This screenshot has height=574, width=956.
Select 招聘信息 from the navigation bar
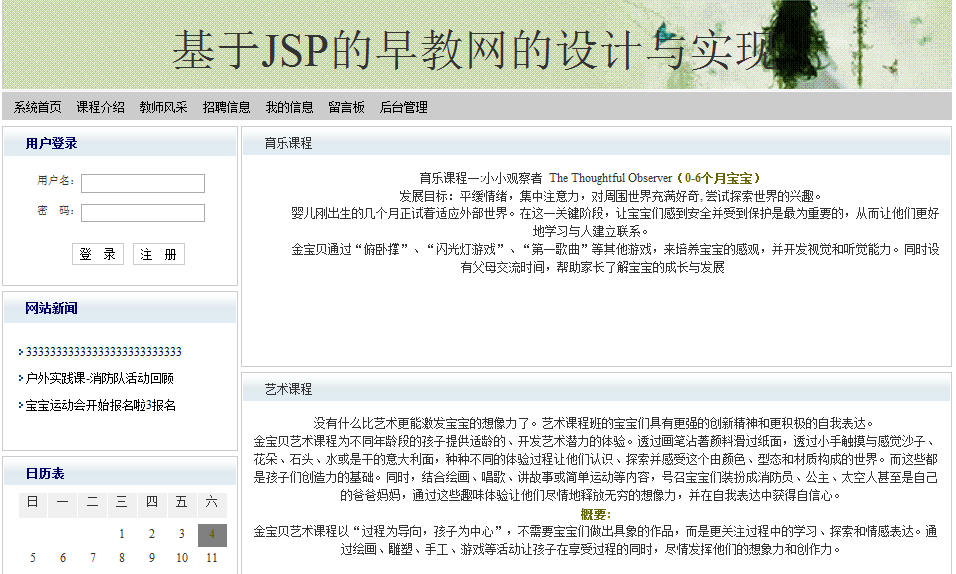click(226, 108)
